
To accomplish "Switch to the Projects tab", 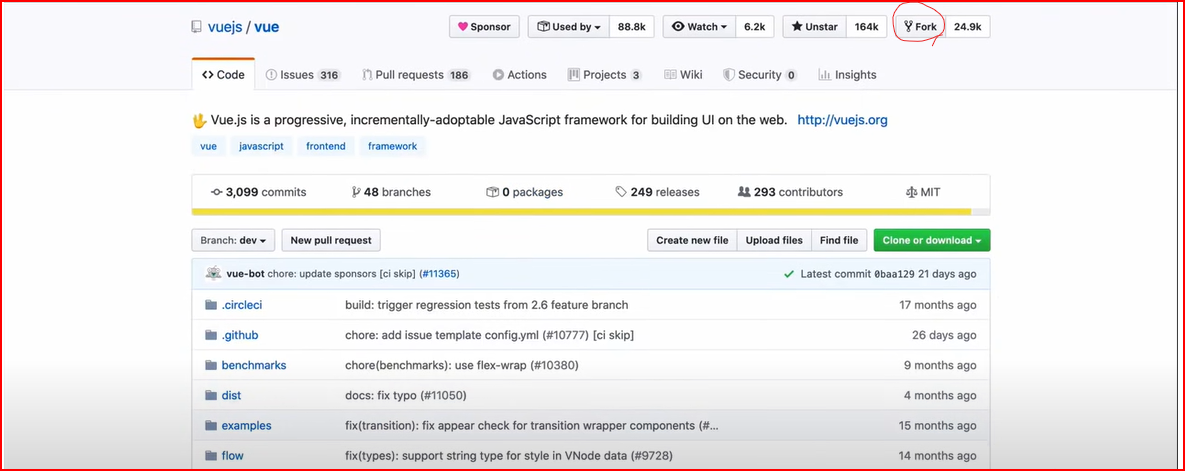I will pos(605,75).
